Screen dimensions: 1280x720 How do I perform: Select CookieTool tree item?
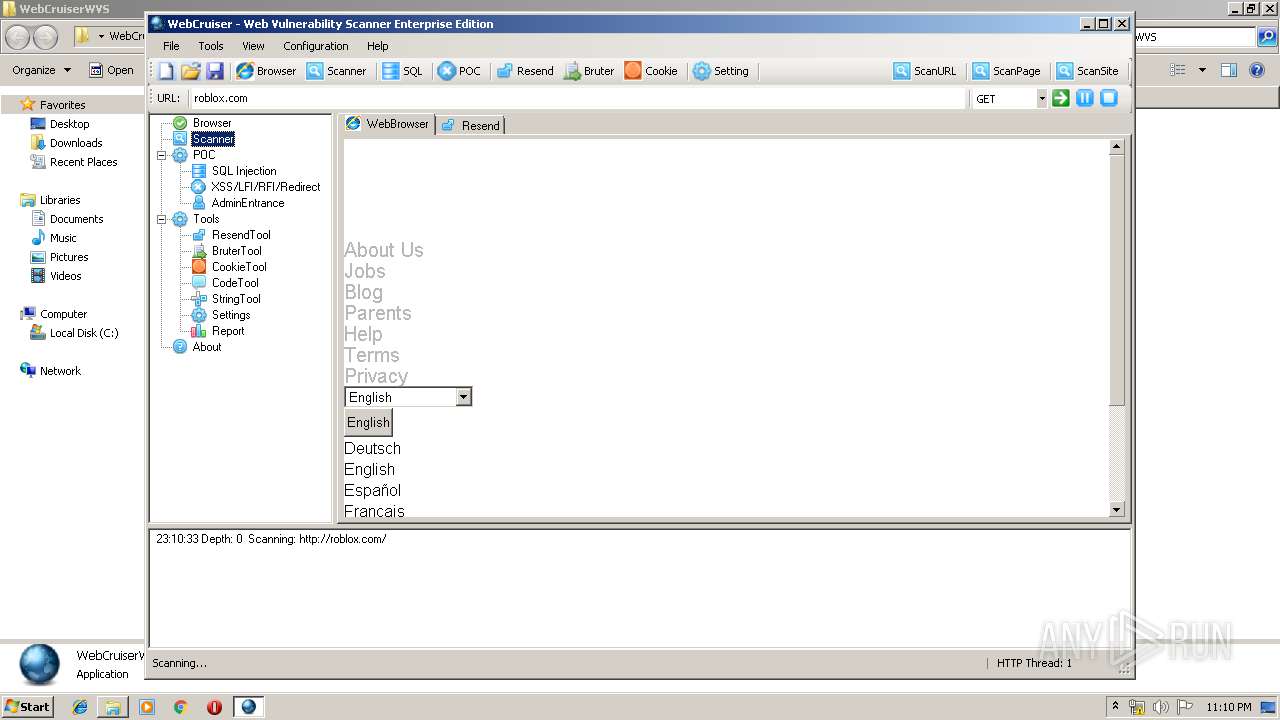coord(239,267)
